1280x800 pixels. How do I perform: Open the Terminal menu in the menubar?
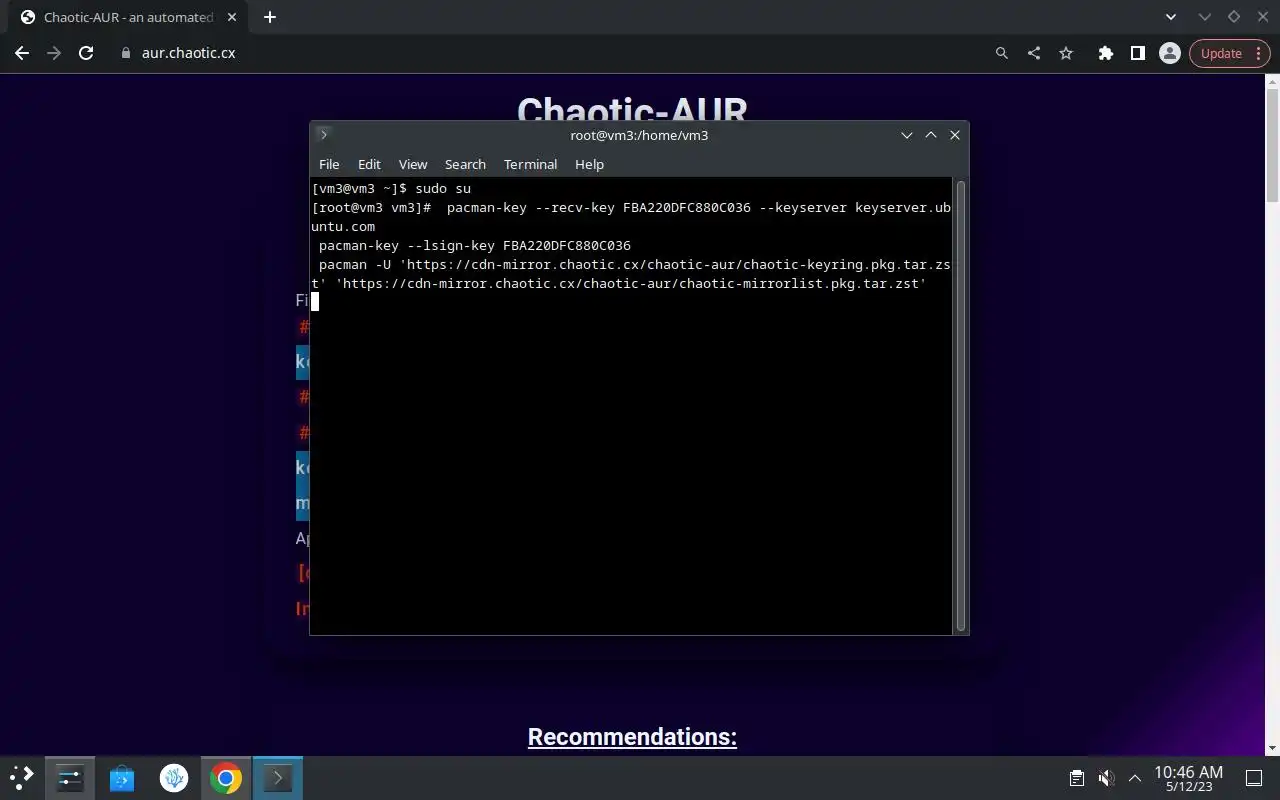pos(530,164)
